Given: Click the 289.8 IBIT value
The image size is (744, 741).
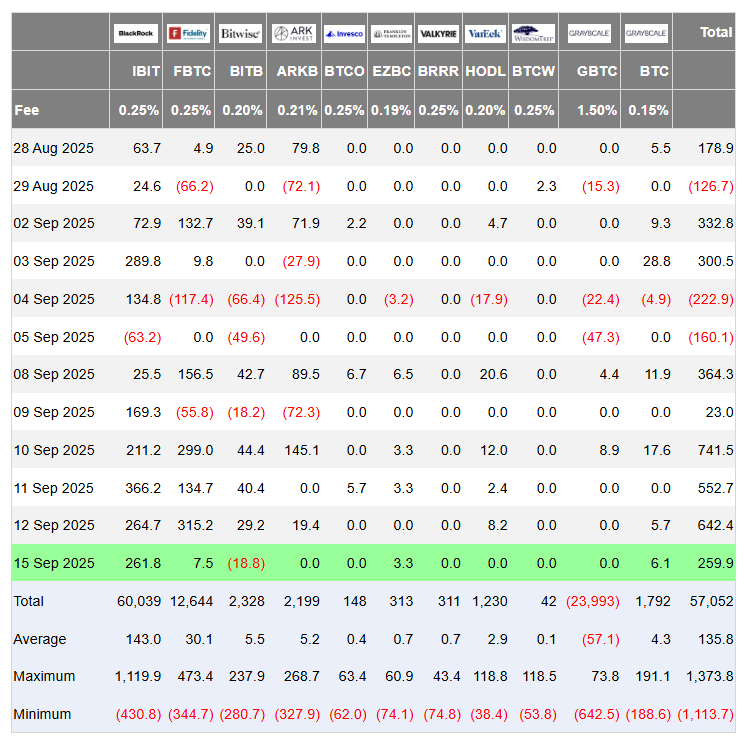Looking at the screenshot, I should [x=143, y=261].
